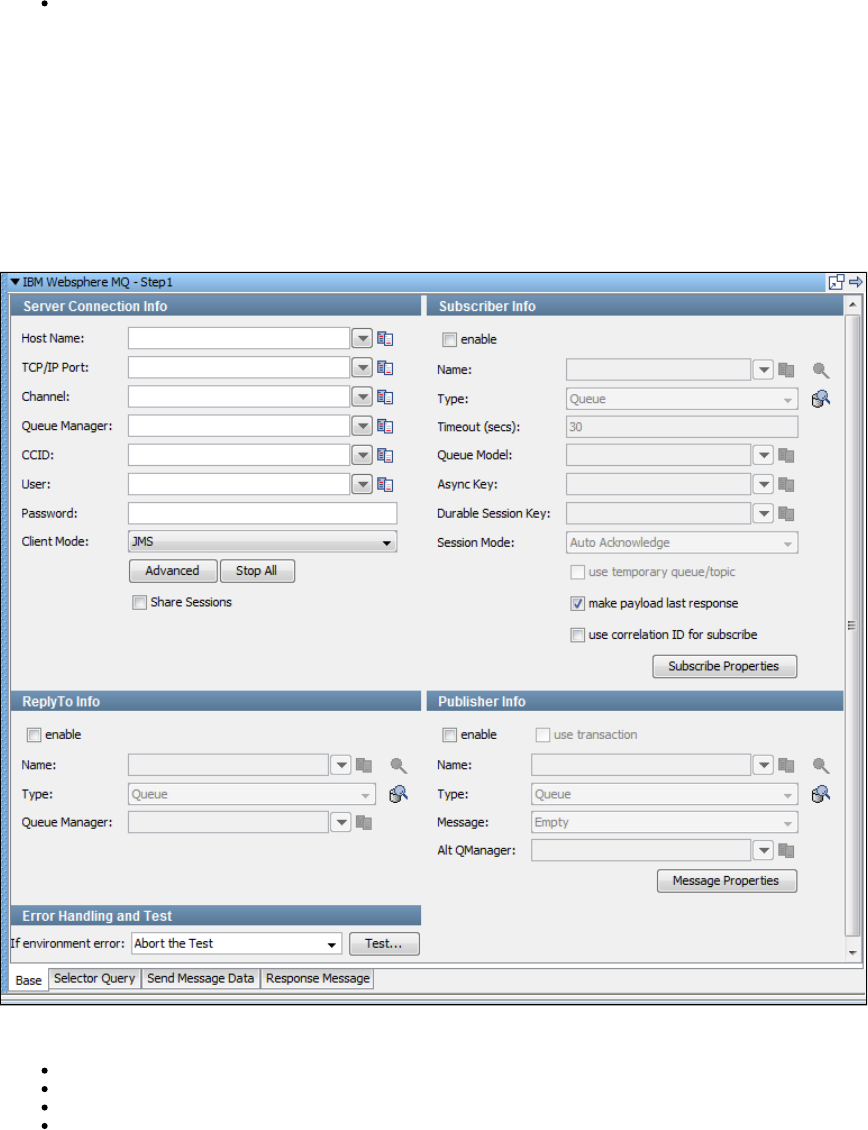Click property icon beside Channel field
868x1130 pixels.
(x=385, y=397)
